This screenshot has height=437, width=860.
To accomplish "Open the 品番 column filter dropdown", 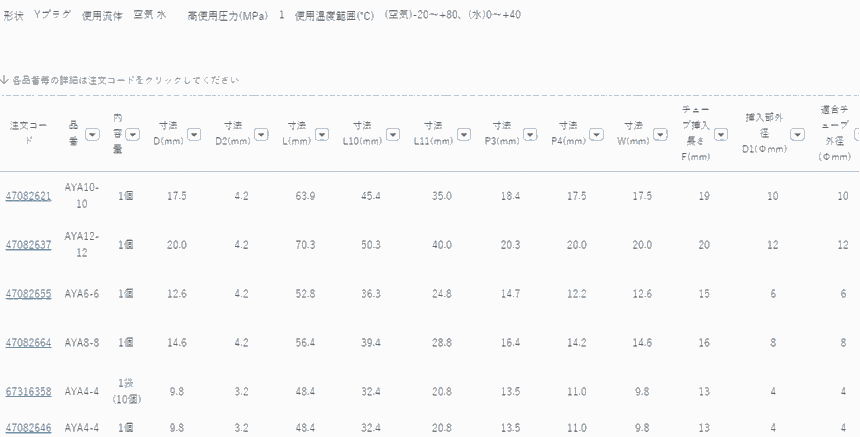I will (92, 134).
